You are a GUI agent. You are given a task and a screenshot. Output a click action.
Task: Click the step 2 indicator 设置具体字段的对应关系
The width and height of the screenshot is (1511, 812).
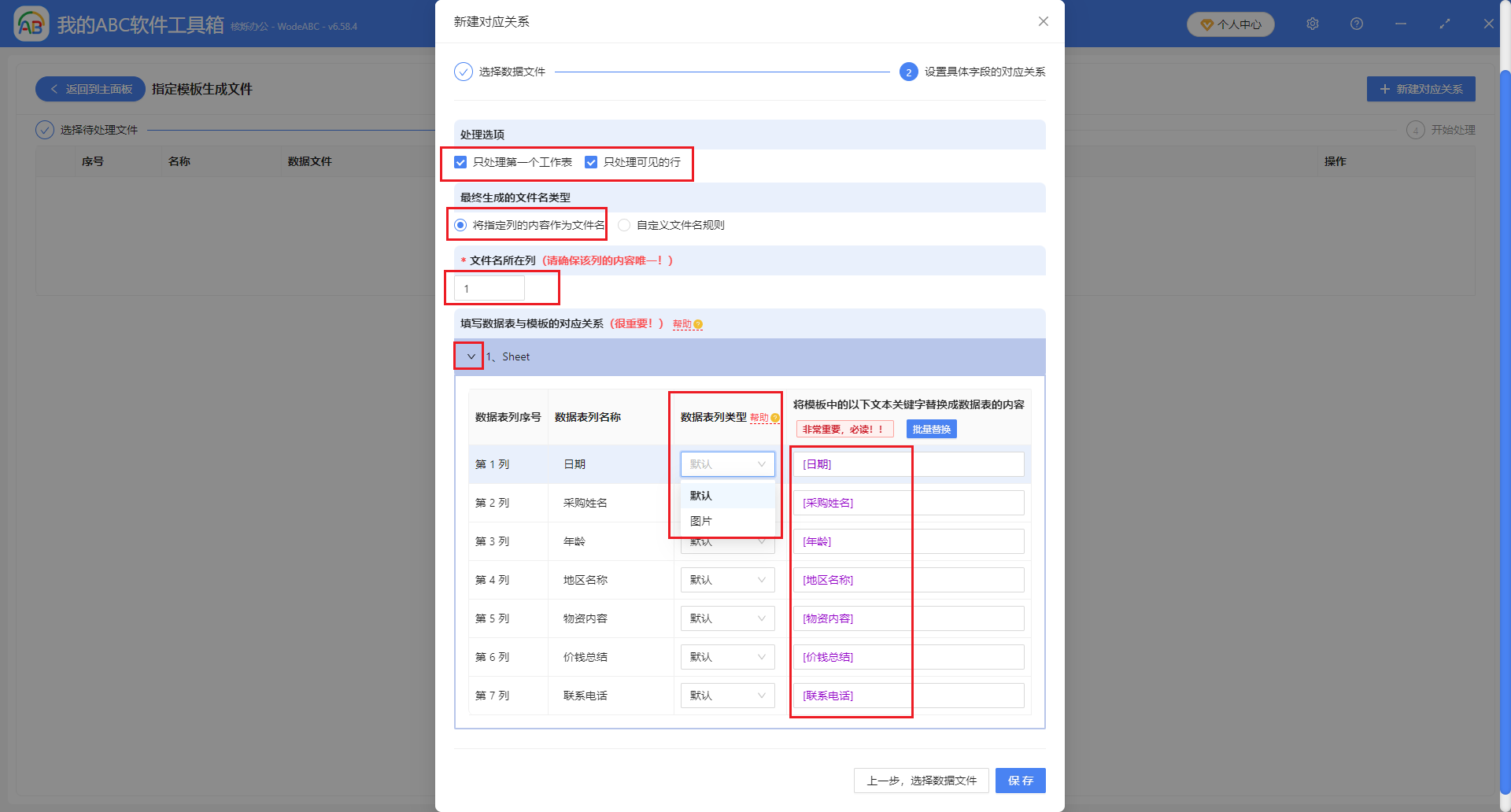click(x=909, y=71)
